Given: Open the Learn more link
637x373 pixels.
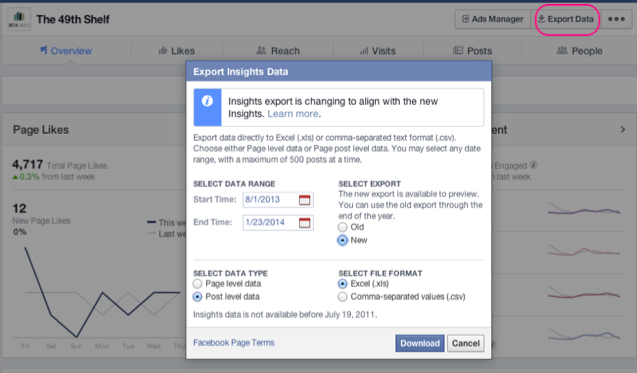Looking at the screenshot, I should 292,114.
